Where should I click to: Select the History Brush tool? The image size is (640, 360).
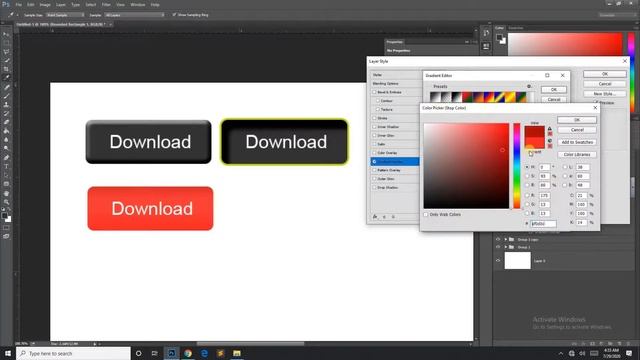coord(6,113)
